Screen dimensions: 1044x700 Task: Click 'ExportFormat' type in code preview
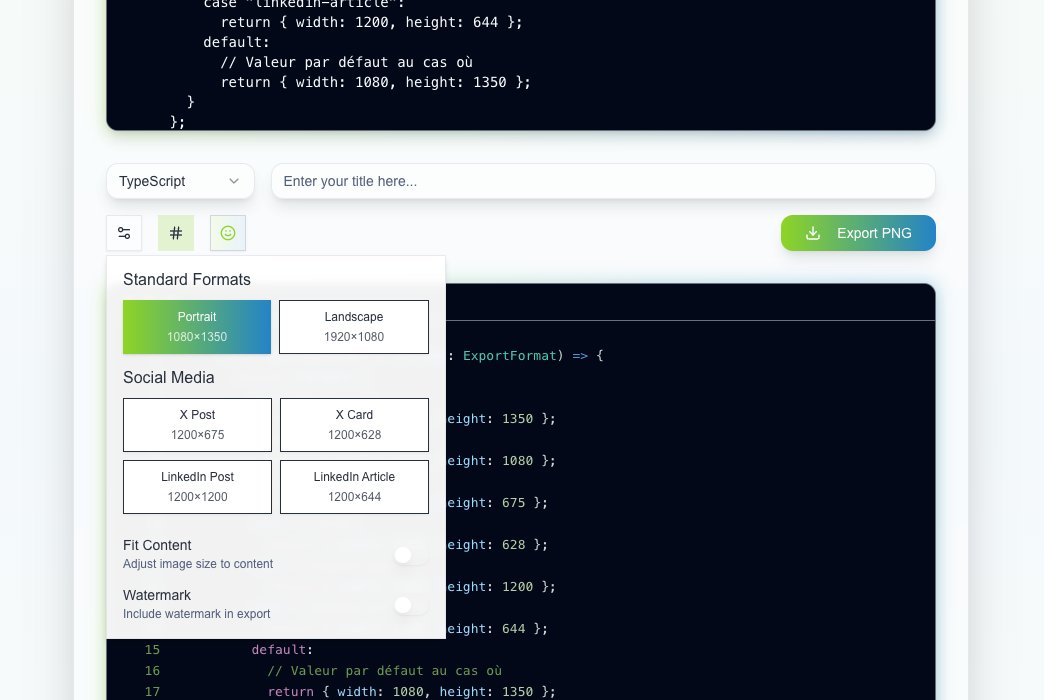[509, 356]
